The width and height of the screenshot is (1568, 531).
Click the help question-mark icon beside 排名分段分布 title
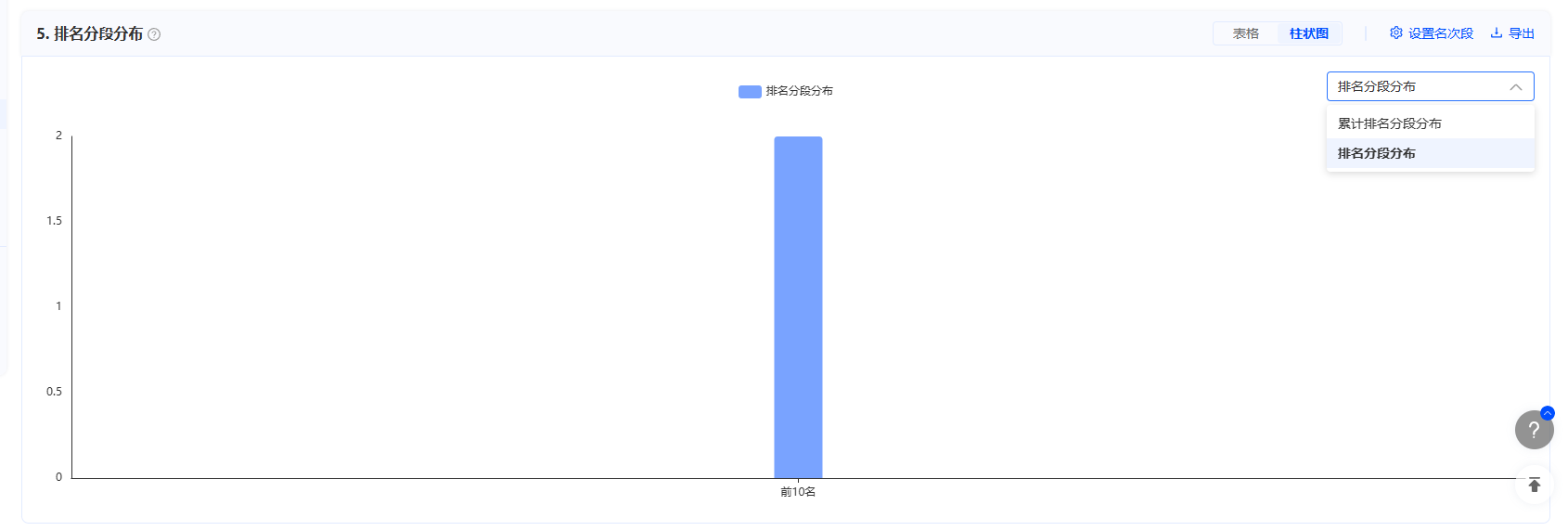[x=154, y=34]
